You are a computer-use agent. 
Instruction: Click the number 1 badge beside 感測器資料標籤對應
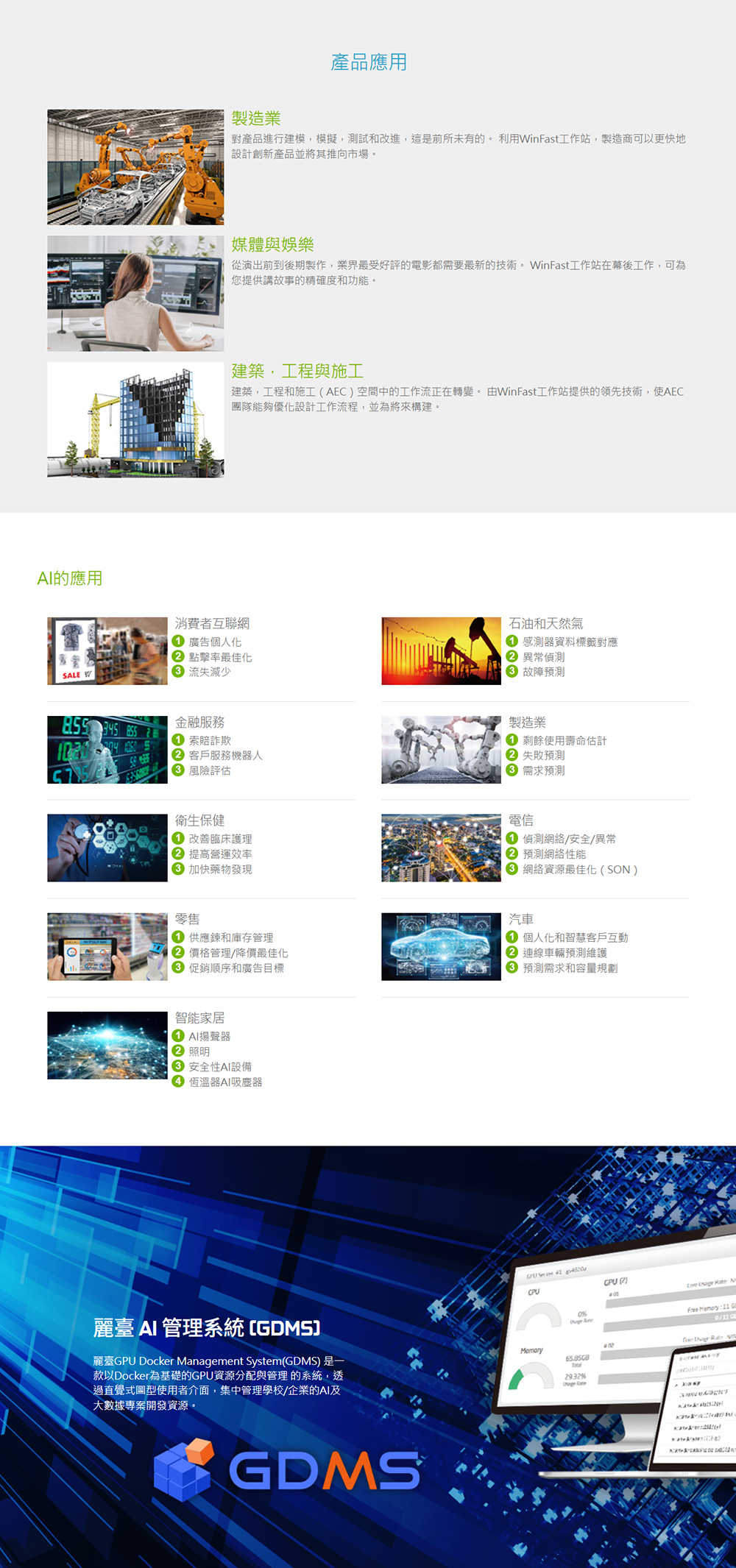(512, 642)
